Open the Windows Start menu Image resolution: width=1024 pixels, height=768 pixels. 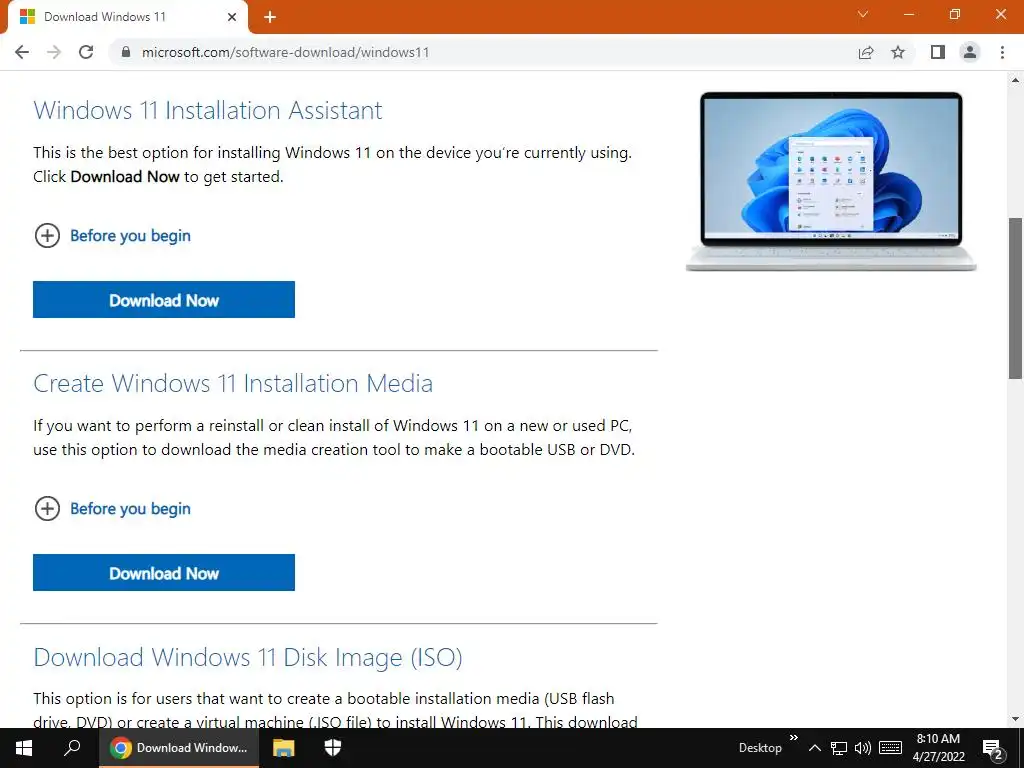(24, 748)
